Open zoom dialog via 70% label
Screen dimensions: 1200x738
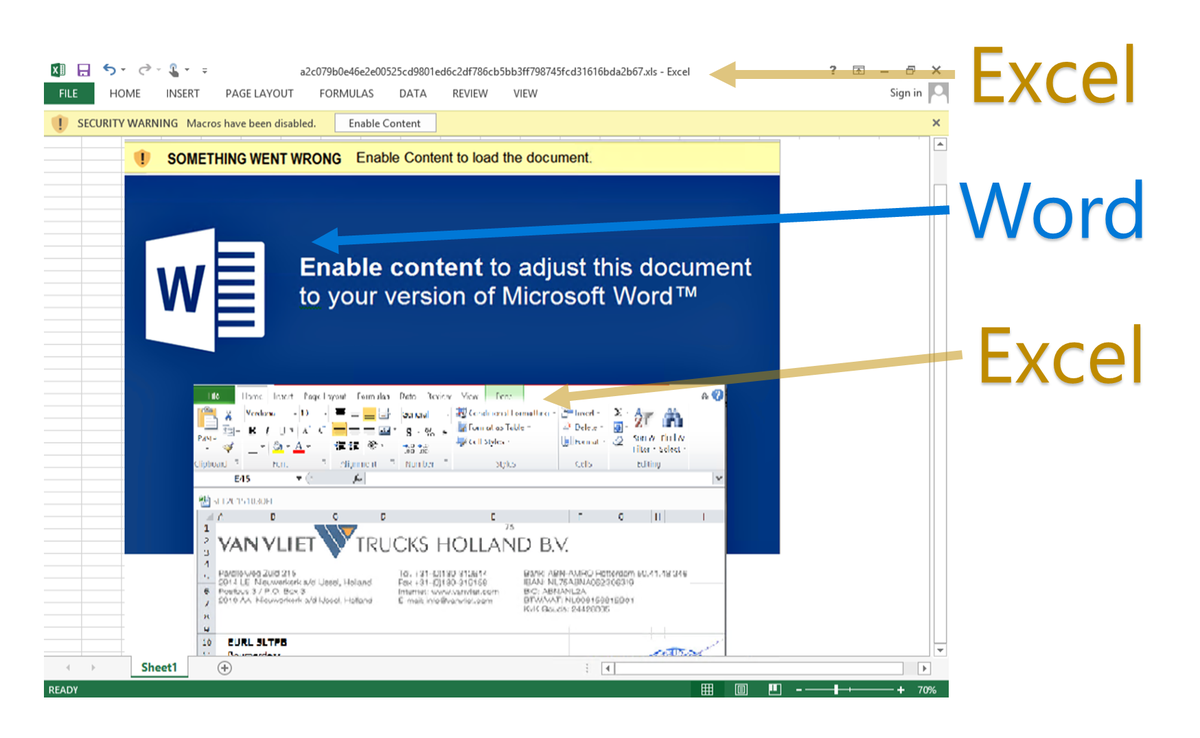pos(927,690)
